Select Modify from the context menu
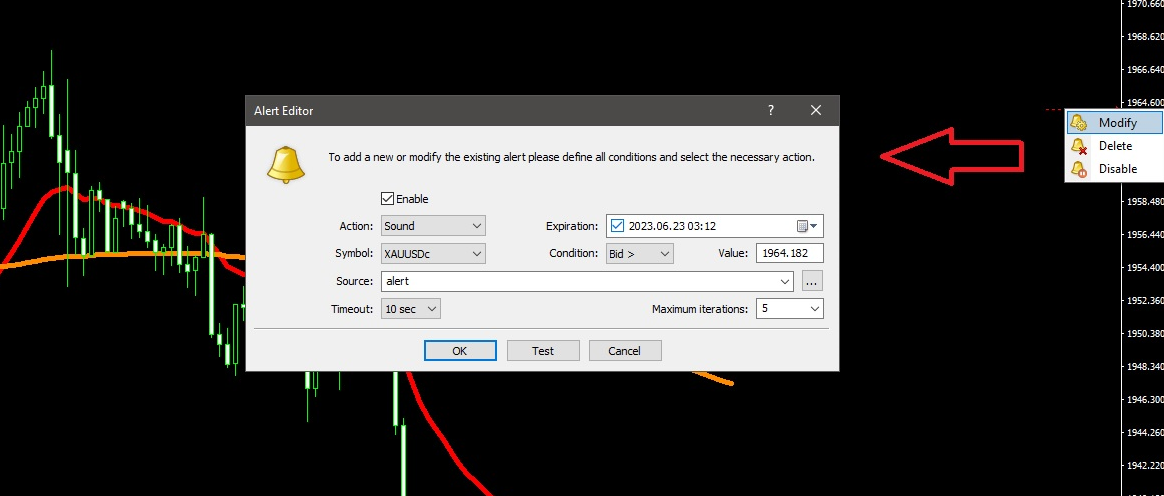1164x496 pixels. pyautogui.click(x=1117, y=122)
